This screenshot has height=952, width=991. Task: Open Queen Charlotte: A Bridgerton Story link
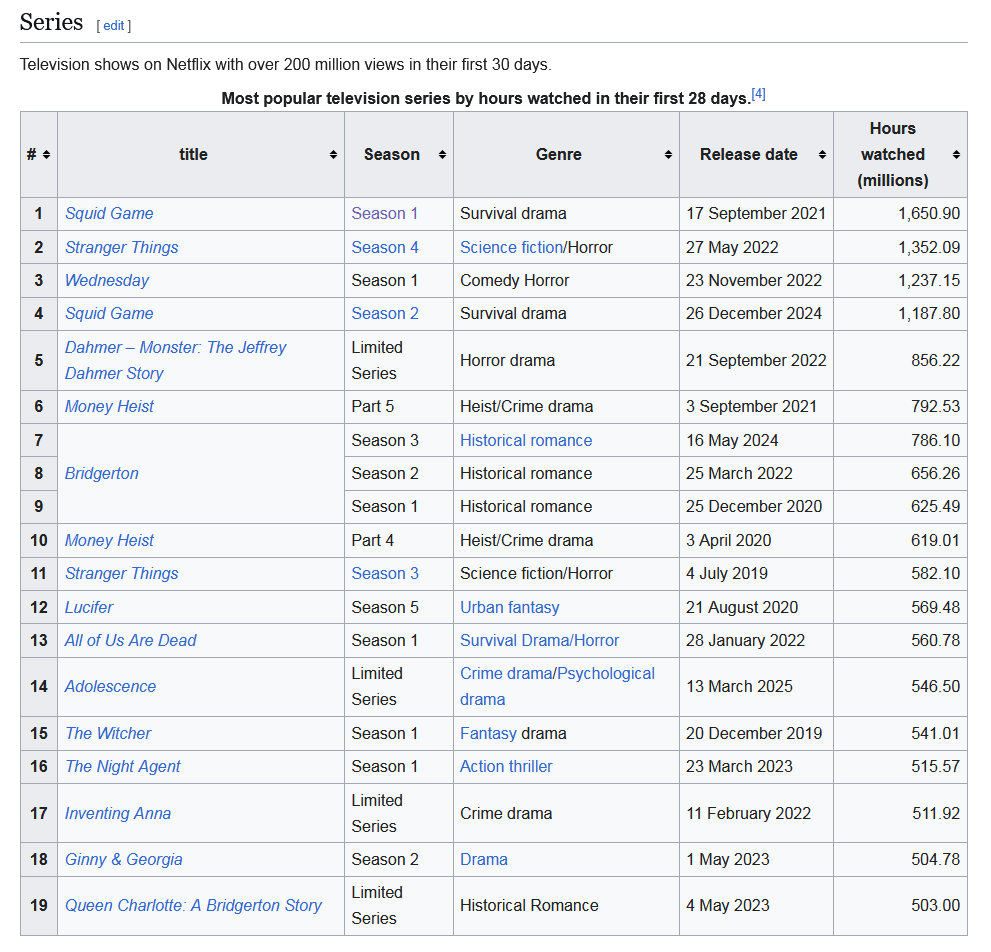[193, 906]
